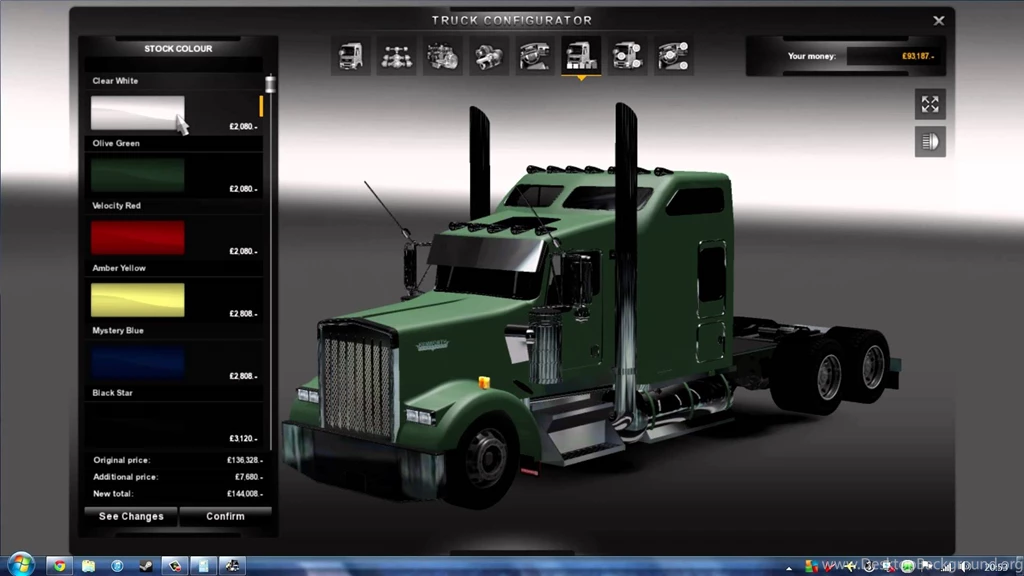Open the chassis configuration category
The image size is (1024, 576).
click(x=396, y=56)
